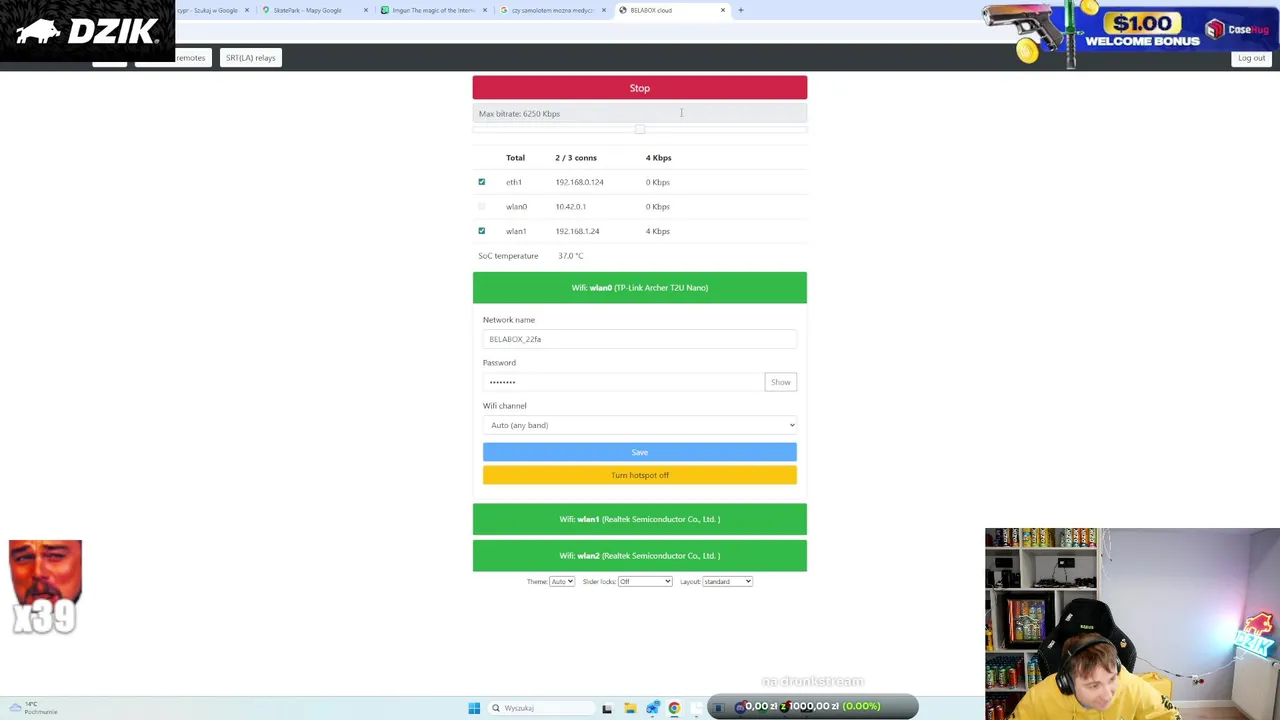The width and height of the screenshot is (1280, 720).
Task: Close the BELABOX cloud tab
Action: pos(723,10)
